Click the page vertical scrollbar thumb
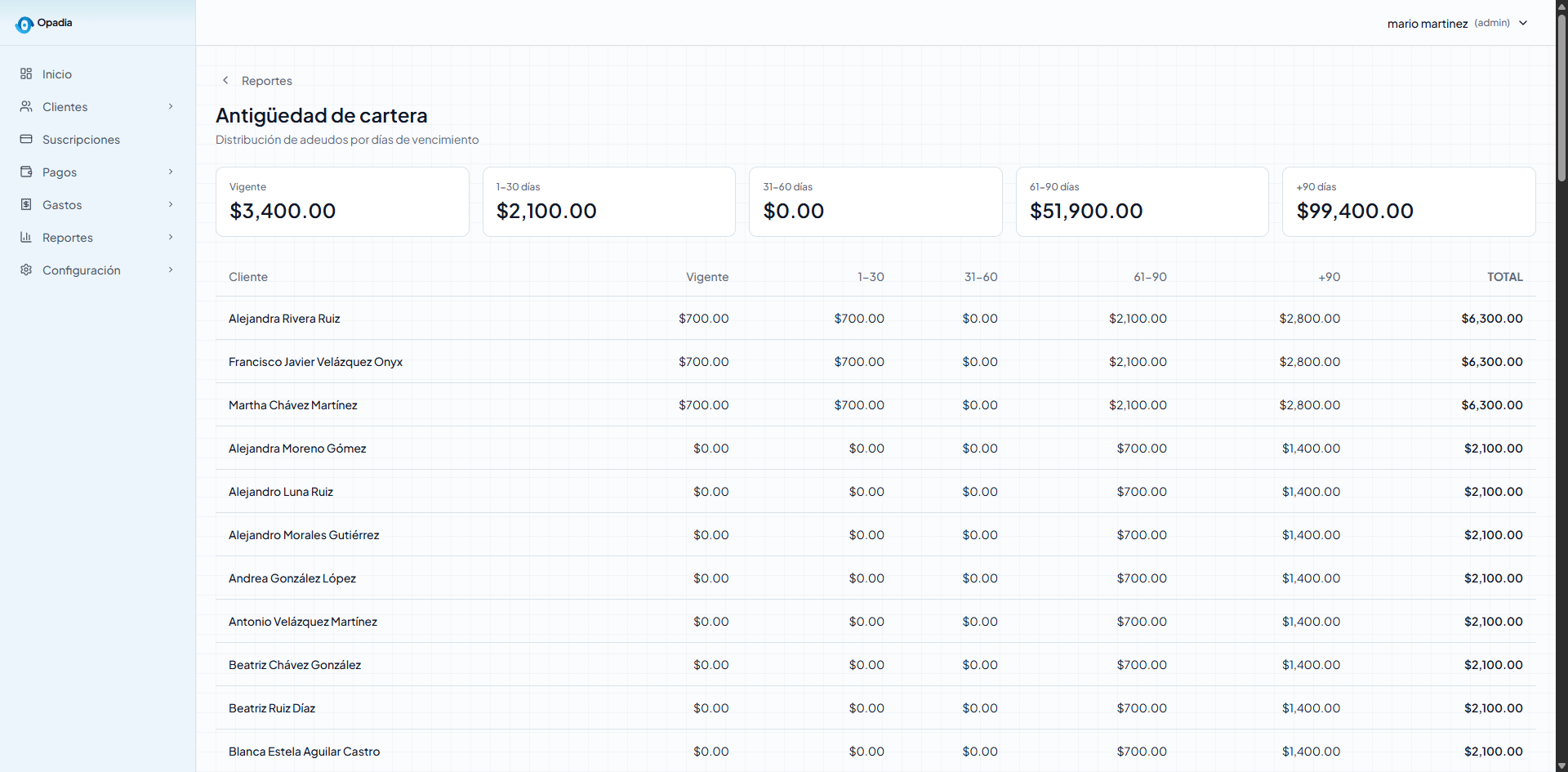 click(1561, 98)
